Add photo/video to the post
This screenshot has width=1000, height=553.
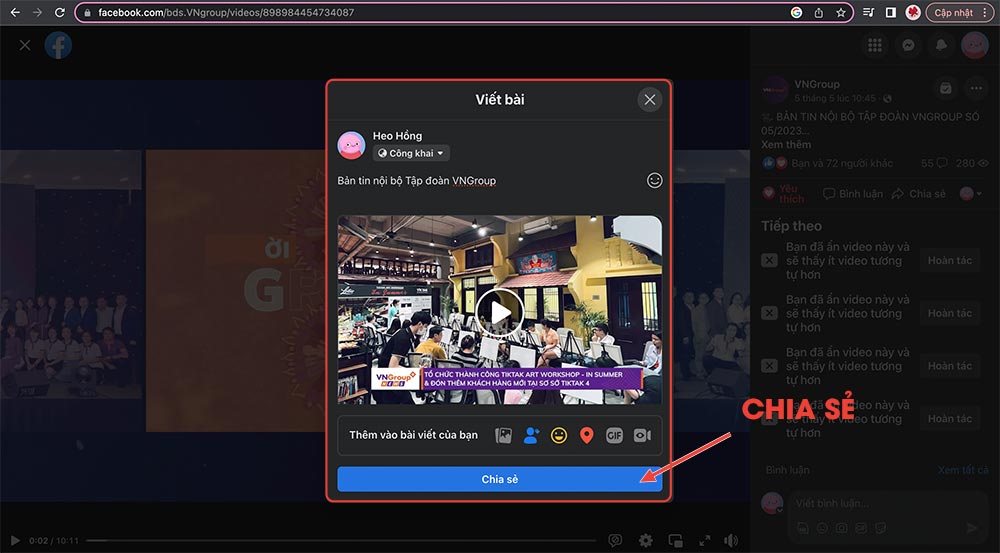click(x=503, y=435)
